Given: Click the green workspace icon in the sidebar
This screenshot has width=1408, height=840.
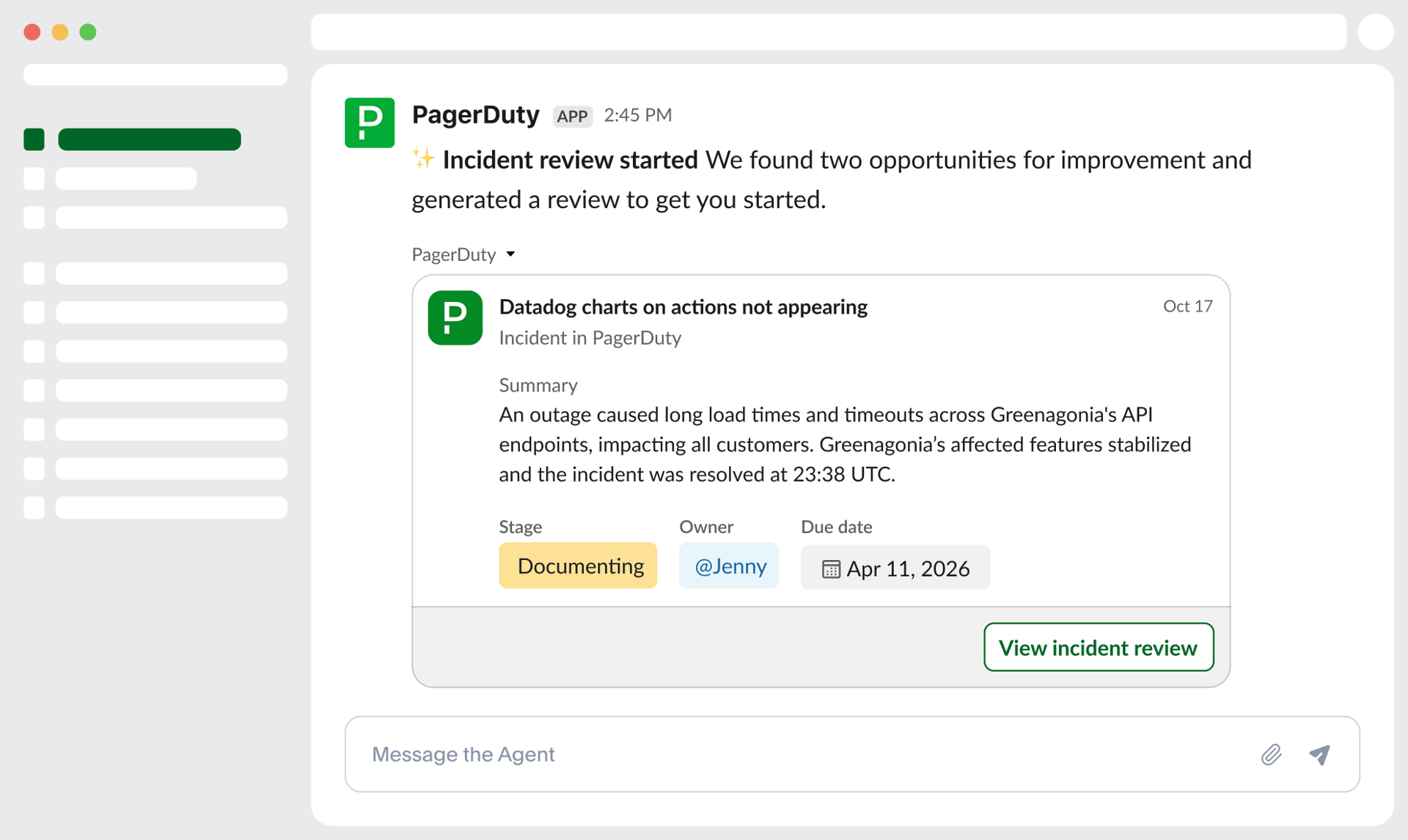Looking at the screenshot, I should click(x=34, y=139).
